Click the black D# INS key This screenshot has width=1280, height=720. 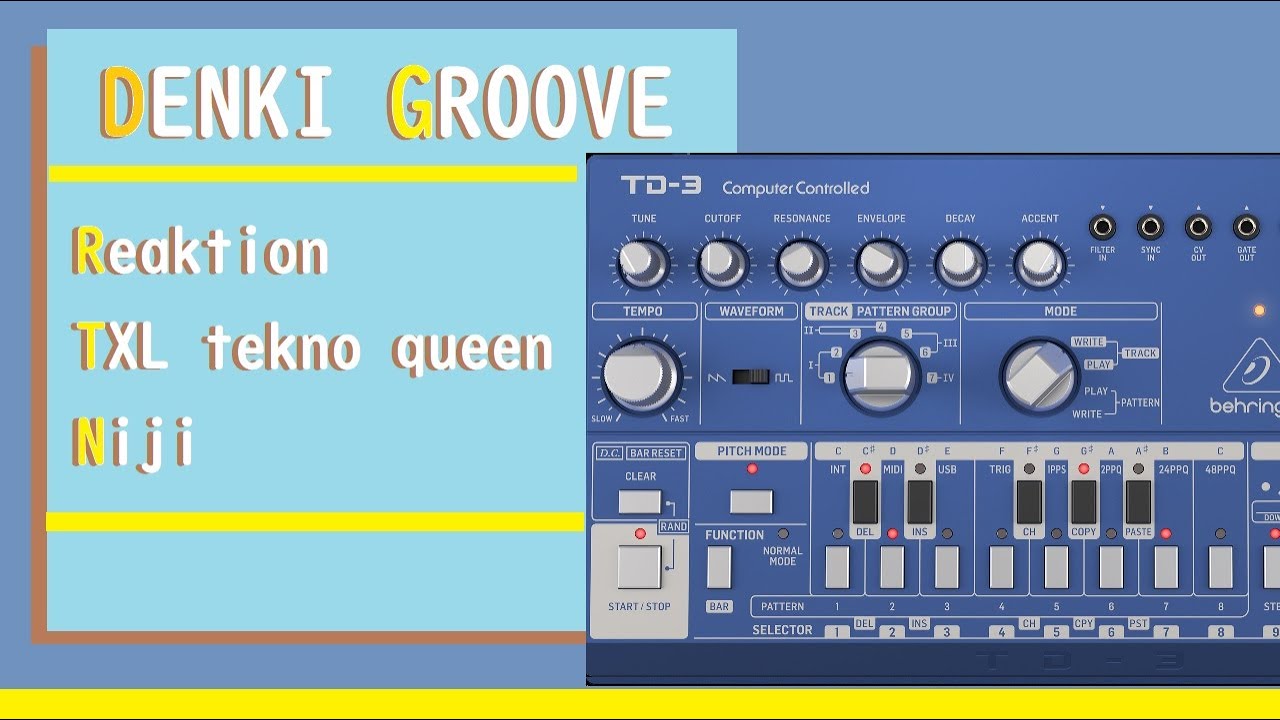(x=920, y=502)
